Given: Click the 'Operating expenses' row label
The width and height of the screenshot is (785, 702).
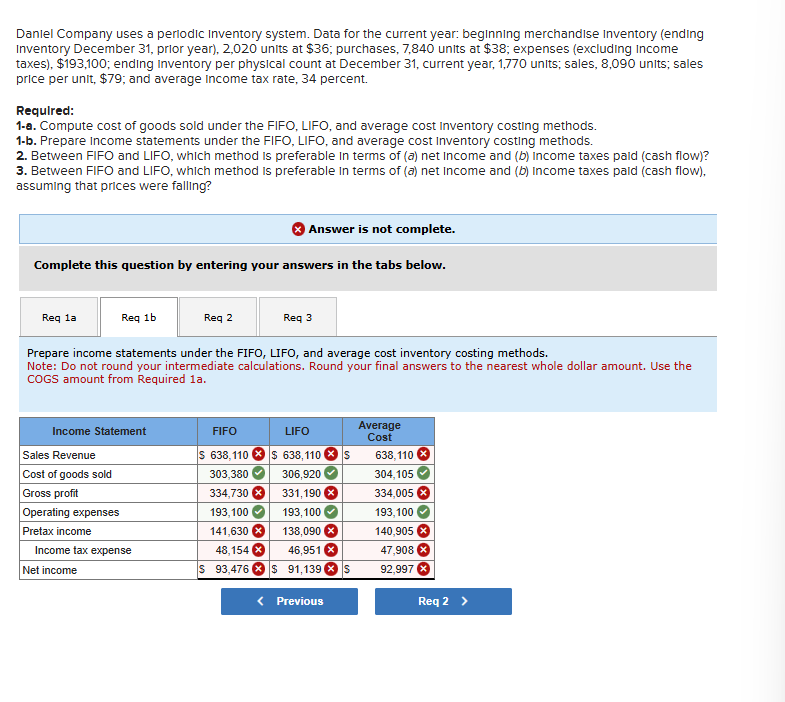Looking at the screenshot, I should click(71, 512).
